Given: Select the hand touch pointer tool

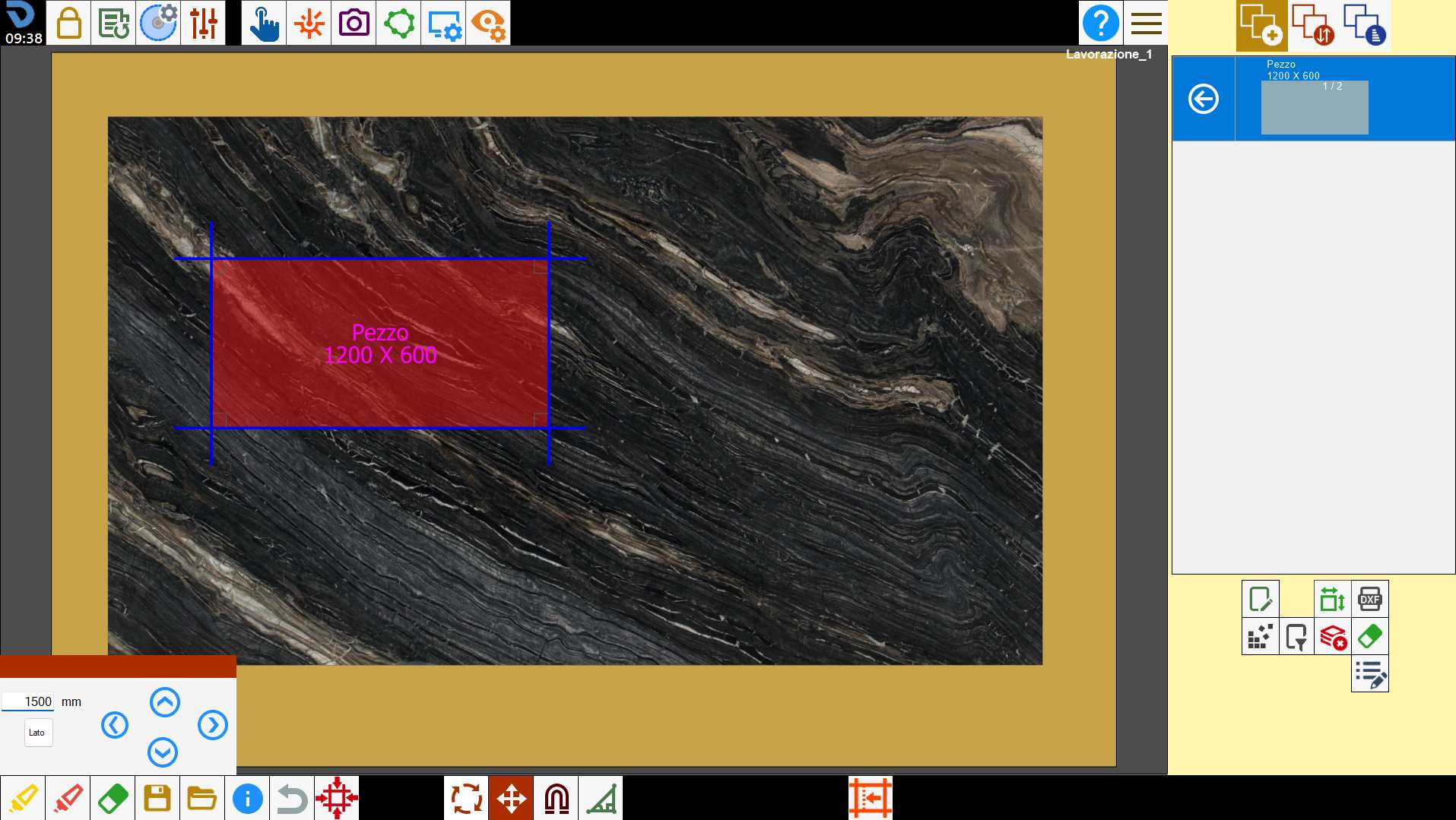Looking at the screenshot, I should click(264, 23).
